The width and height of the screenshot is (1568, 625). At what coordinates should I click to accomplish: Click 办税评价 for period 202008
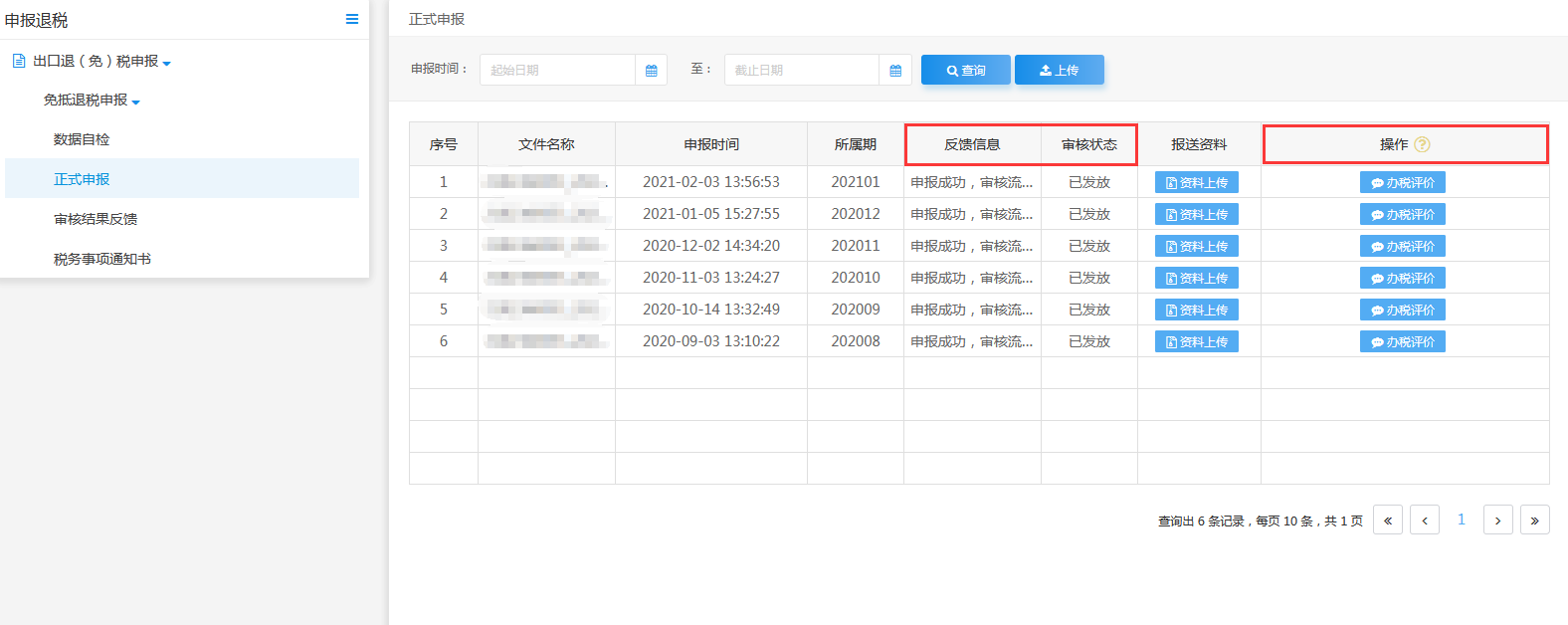click(1403, 341)
